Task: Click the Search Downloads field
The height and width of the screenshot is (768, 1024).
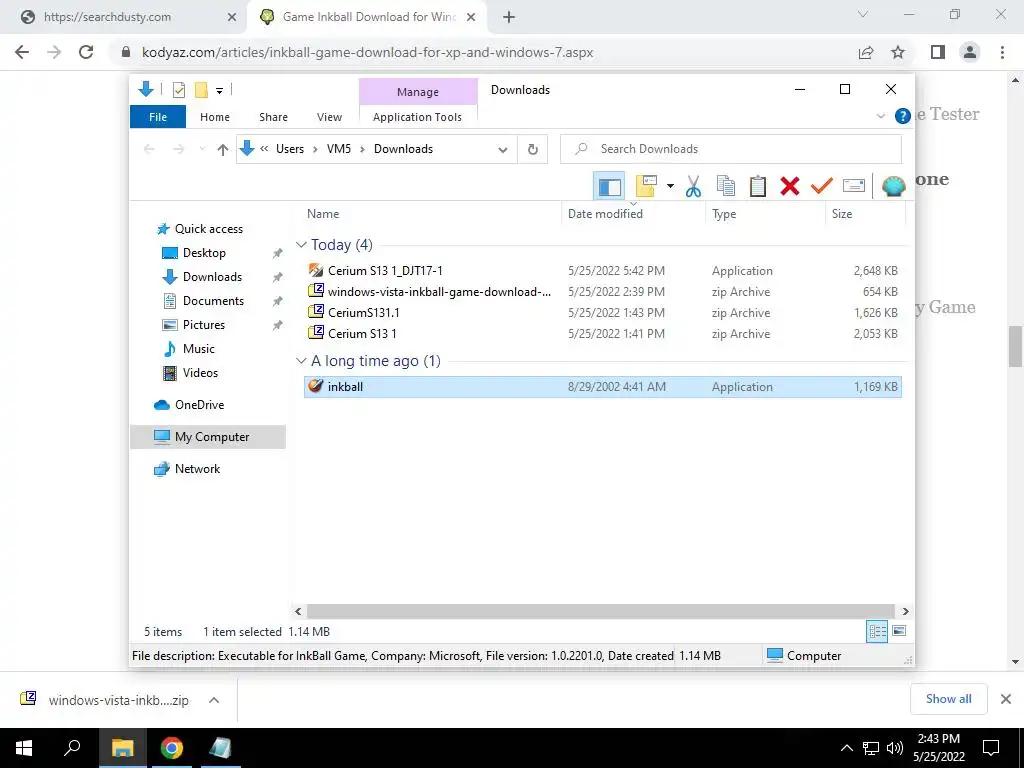Action: (x=731, y=149)
